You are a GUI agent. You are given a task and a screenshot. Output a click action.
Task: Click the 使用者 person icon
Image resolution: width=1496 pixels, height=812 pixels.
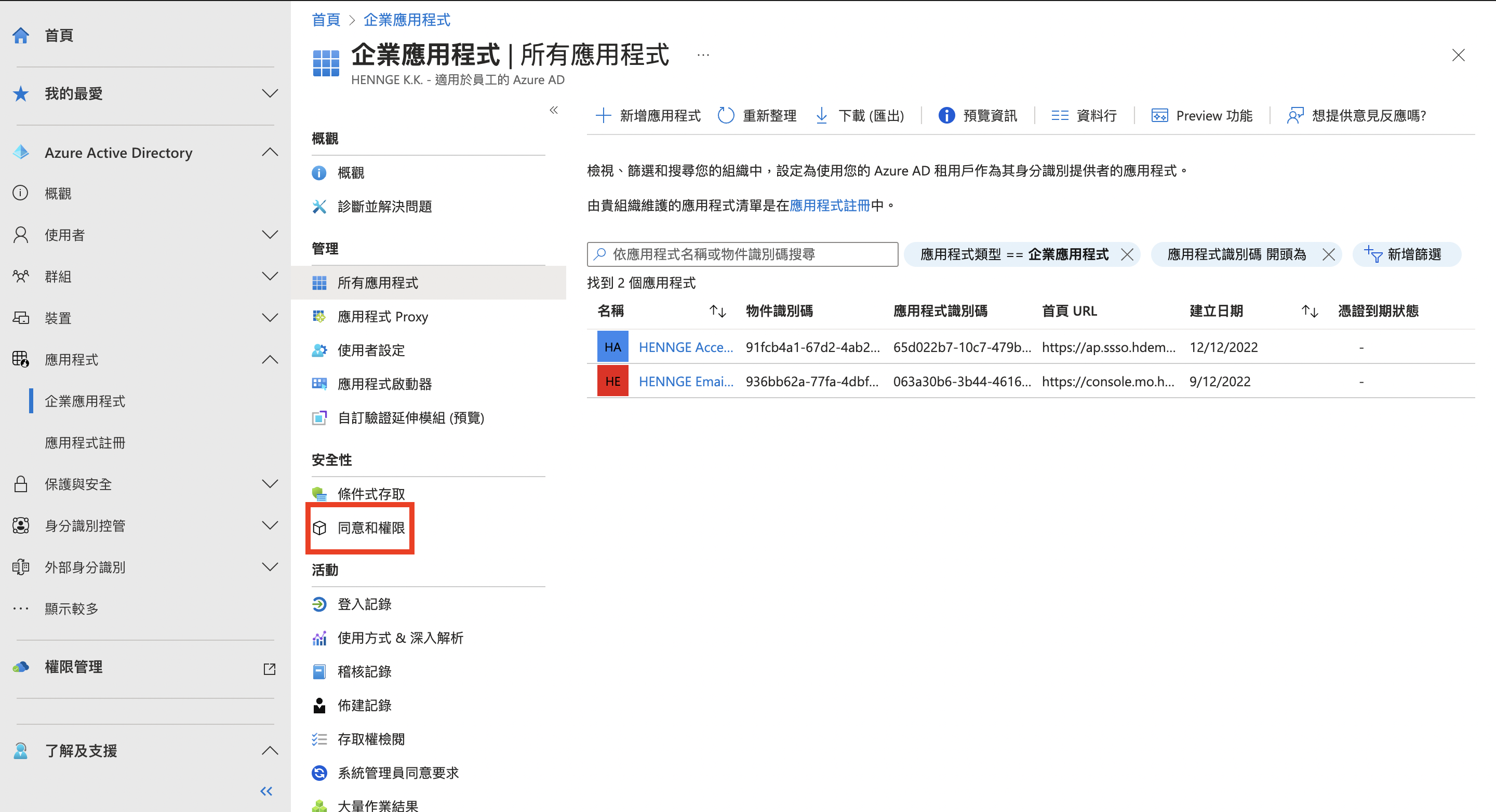coord(21,235)
